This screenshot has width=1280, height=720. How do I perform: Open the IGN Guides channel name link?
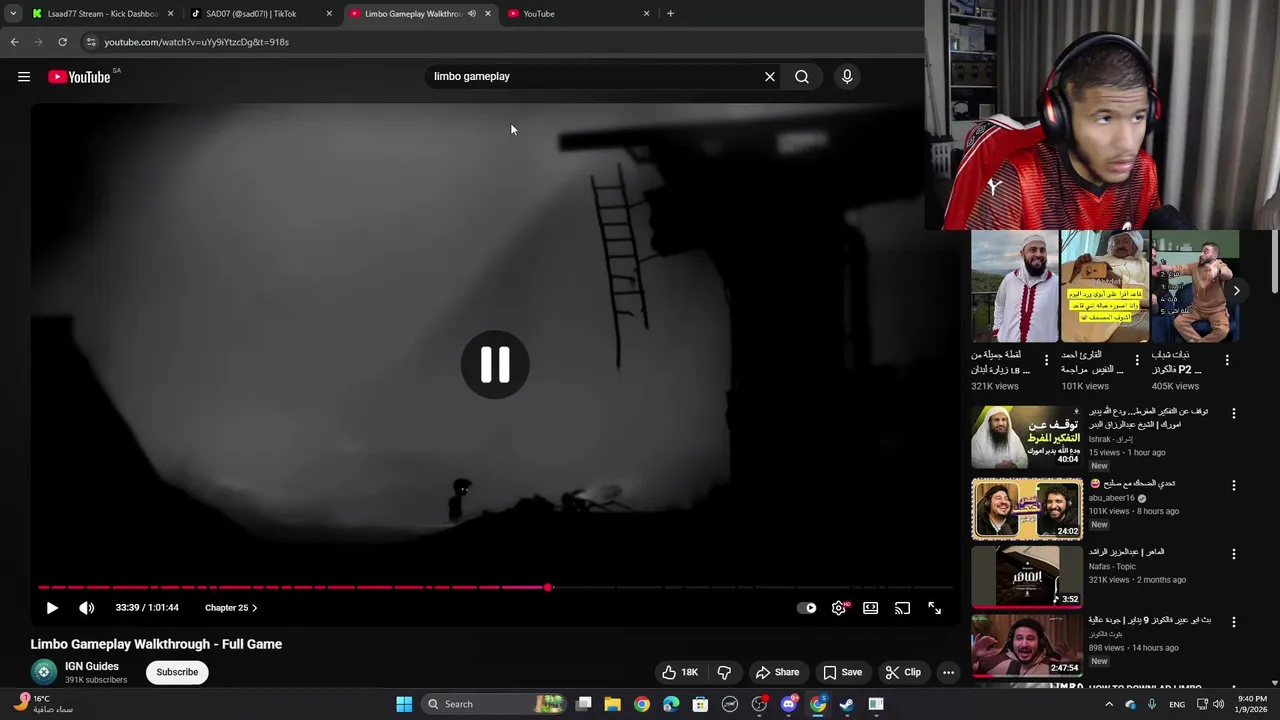(92, 666)
